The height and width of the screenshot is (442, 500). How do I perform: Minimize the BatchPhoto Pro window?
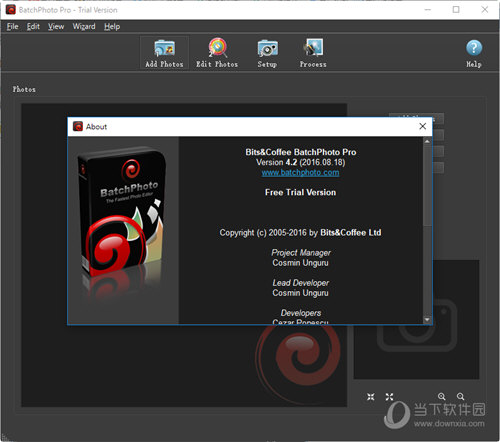428,10
